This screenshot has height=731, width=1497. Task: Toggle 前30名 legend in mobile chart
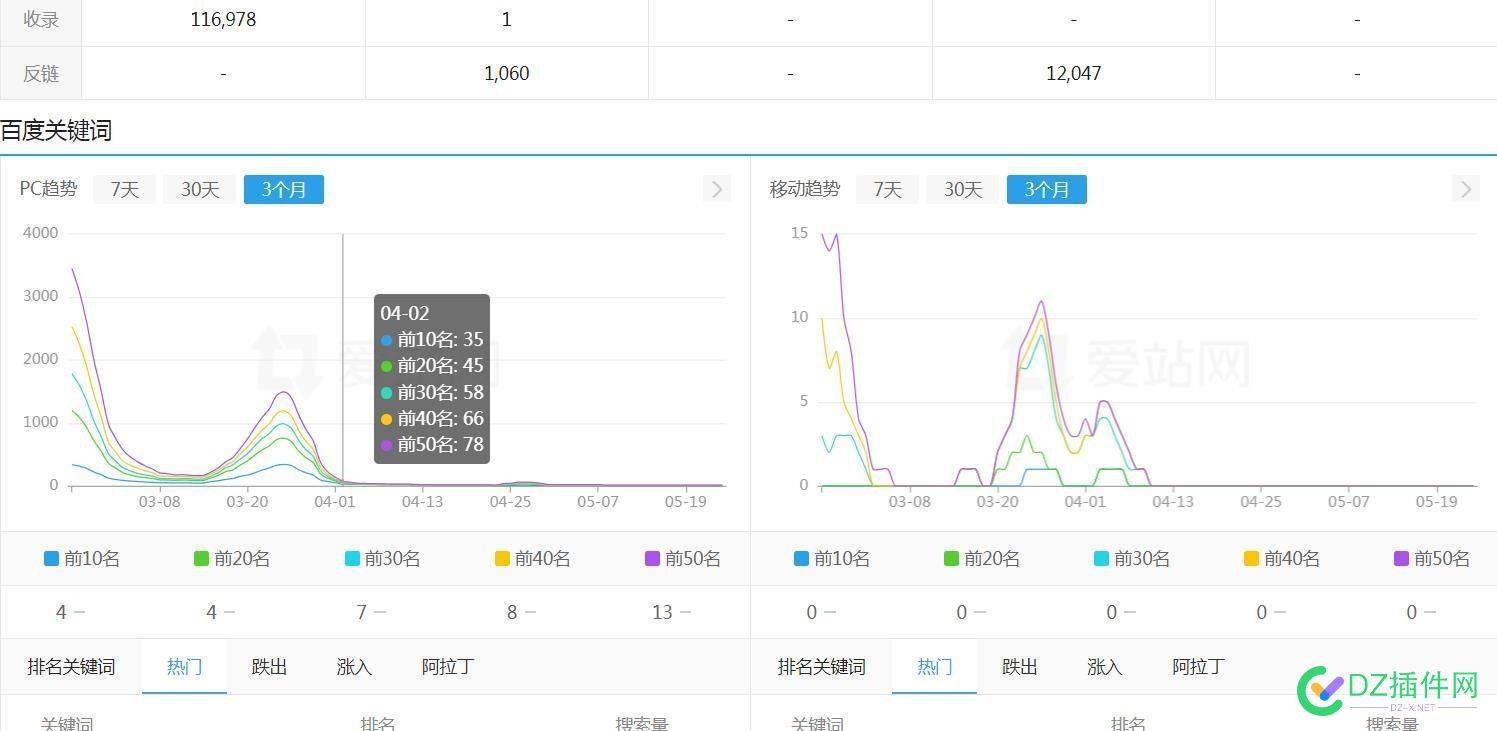1132,559
